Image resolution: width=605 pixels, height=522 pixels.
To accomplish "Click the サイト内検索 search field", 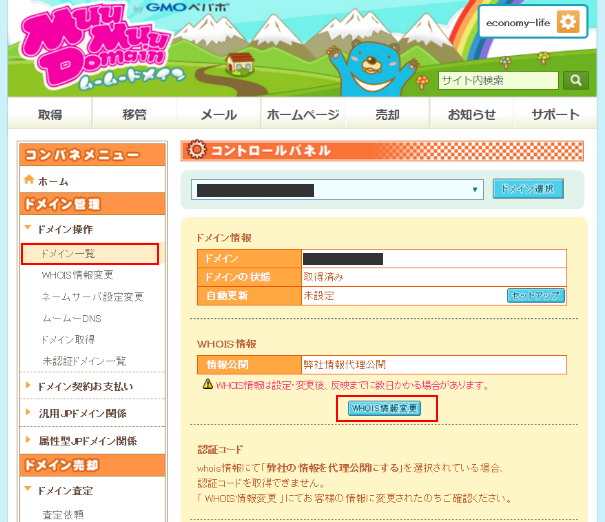I will point(497,80).
